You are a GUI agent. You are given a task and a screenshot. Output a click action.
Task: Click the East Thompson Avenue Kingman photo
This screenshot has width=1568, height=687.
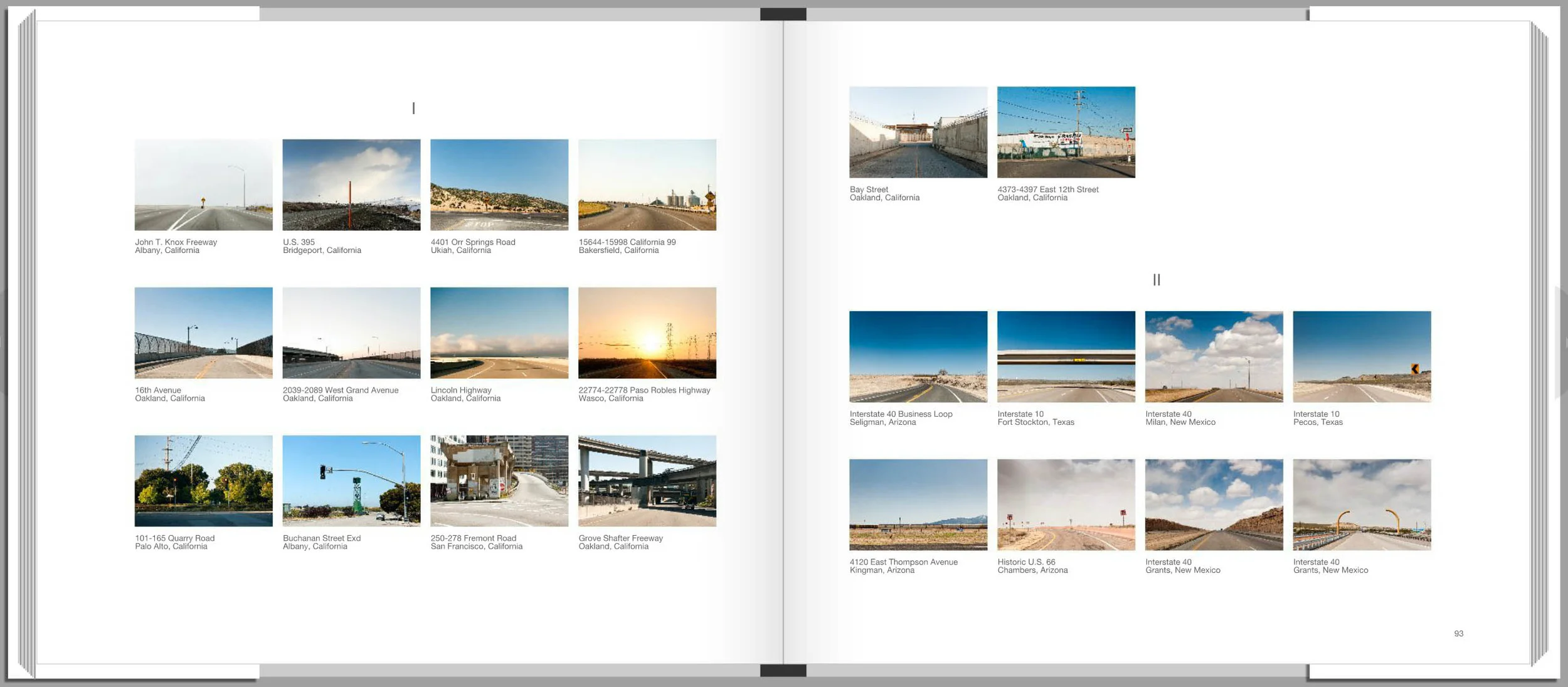[x=918, y=504]
